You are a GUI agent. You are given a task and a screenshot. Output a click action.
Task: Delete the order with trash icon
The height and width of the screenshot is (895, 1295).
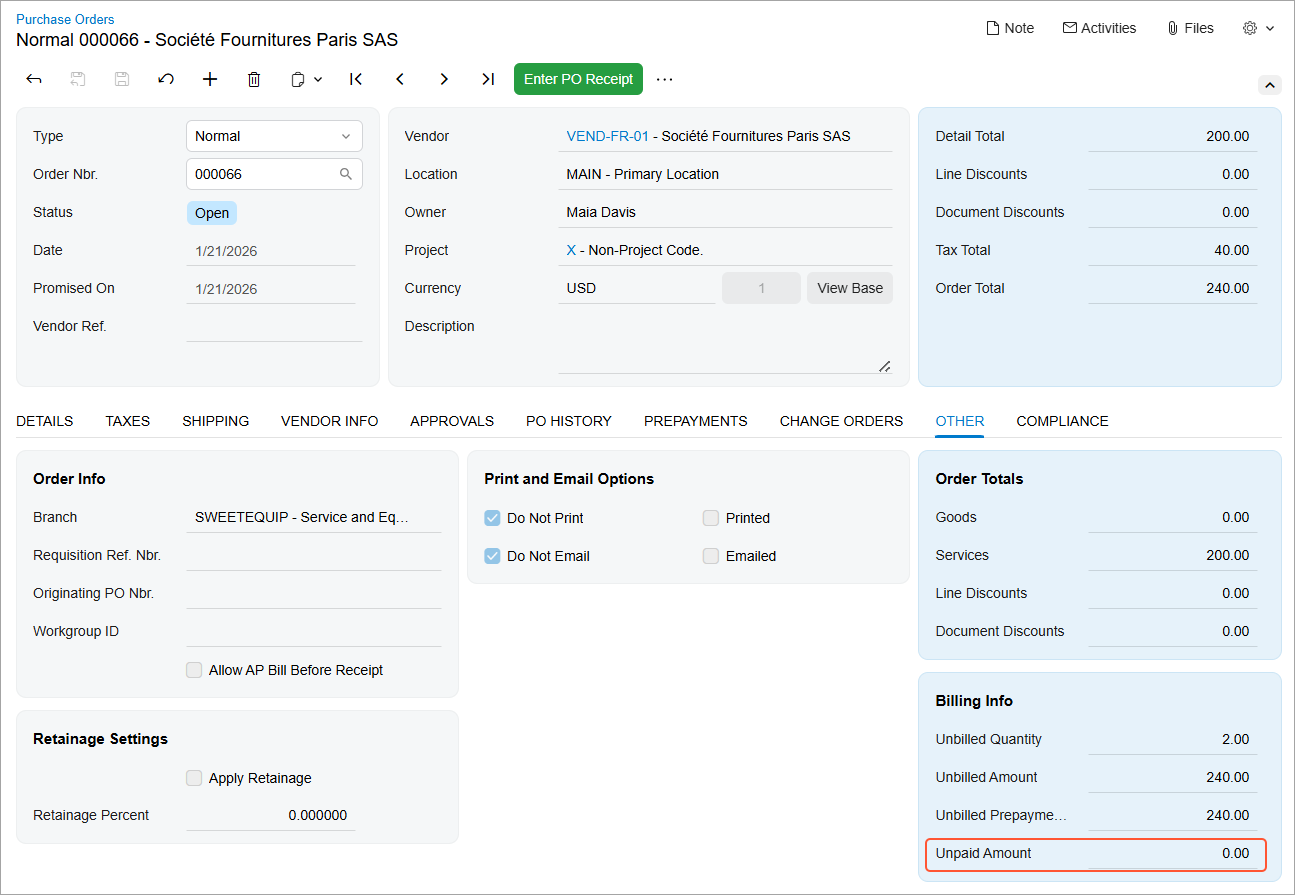coord(254,79)
